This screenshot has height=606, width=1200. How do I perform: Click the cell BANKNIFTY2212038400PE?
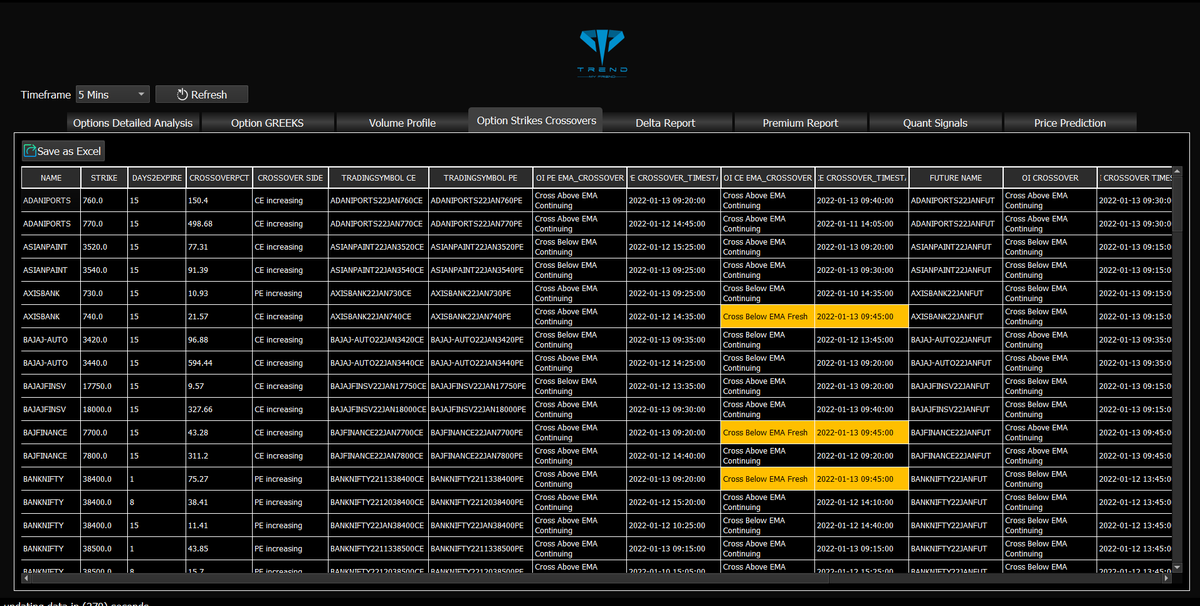pos(480,502)
